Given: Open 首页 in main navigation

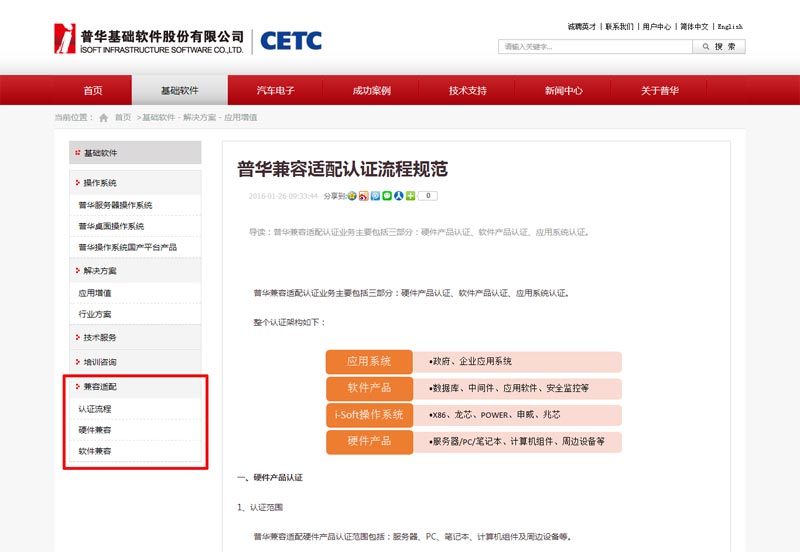Looking at the screenshot, I should (93, 90).
